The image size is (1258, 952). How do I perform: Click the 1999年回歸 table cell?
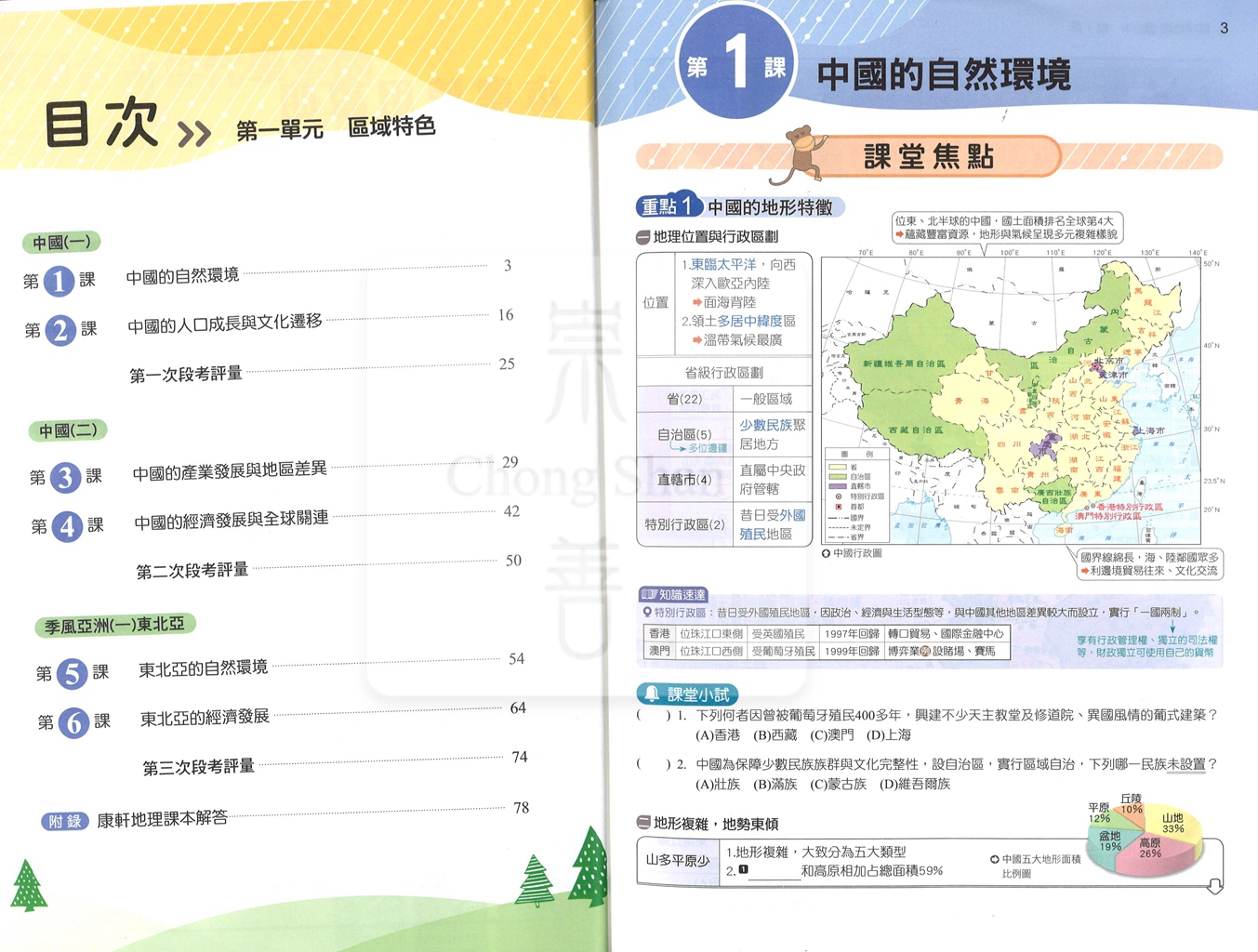point(852,651)
